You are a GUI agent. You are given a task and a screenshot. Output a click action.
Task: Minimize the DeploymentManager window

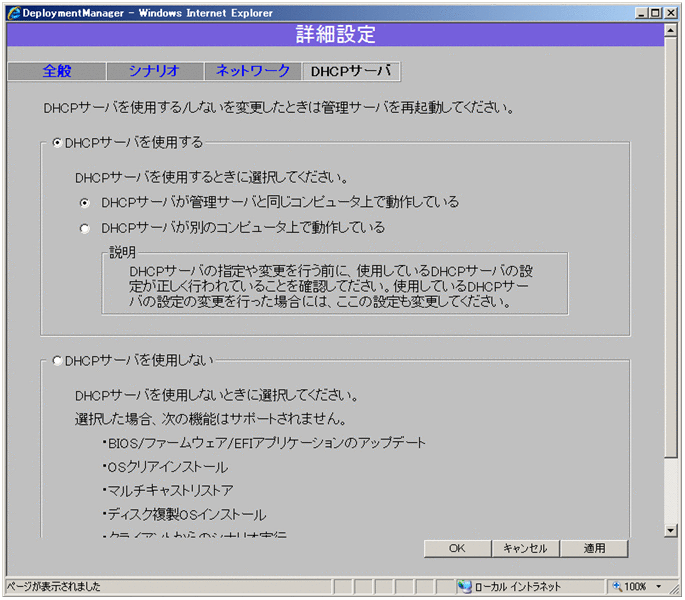pyautogui.click(x=641, y=13)
